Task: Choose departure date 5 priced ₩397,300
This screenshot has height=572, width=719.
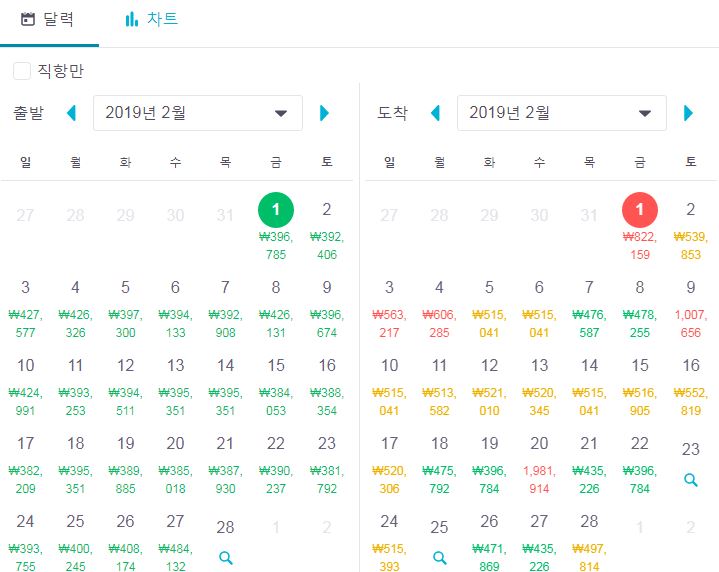Action: (125, 310)
